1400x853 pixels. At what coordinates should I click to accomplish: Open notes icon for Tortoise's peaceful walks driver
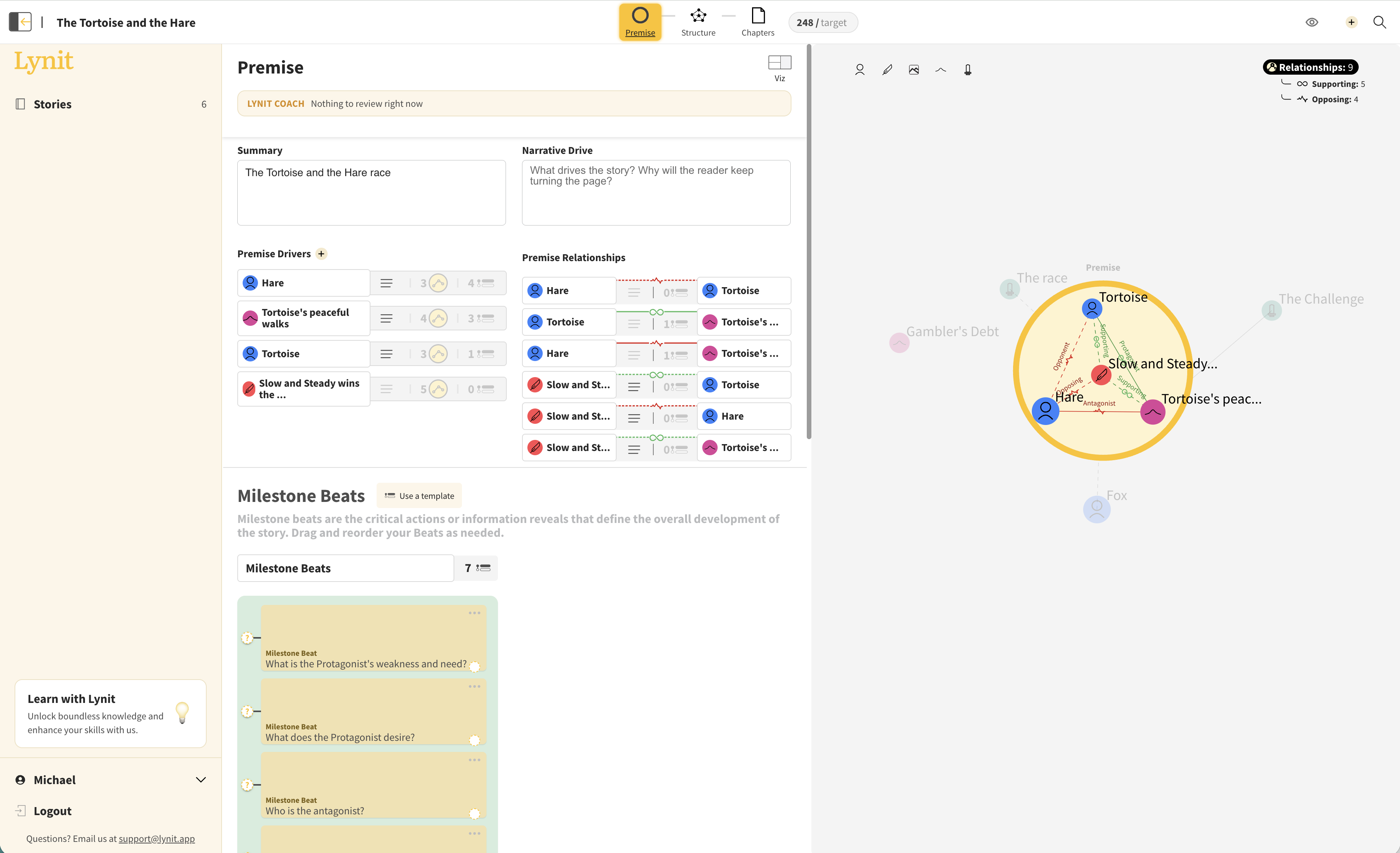tap(387, 318)
